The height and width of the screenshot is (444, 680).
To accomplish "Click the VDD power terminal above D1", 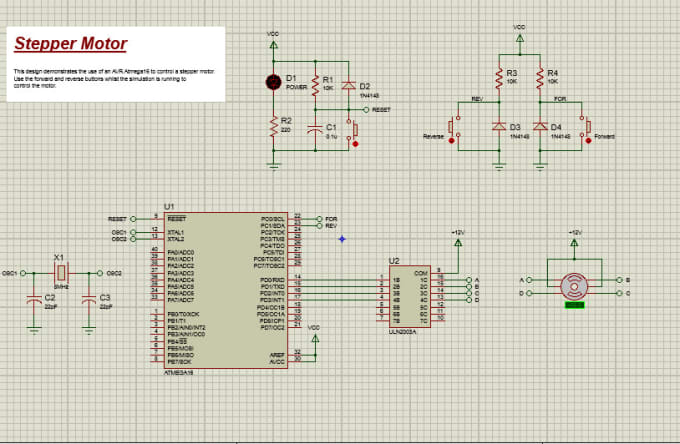I will 273,45.
